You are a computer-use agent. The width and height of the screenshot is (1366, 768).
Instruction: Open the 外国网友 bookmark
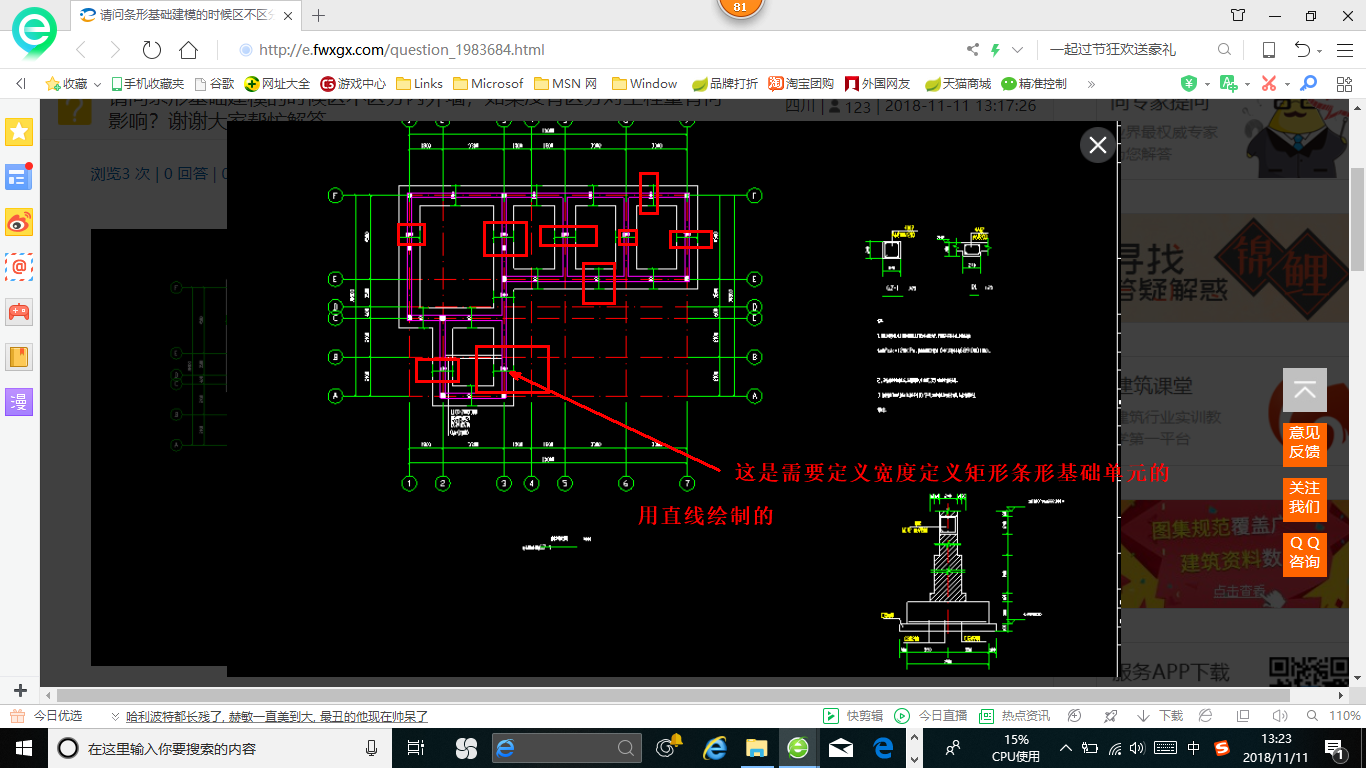[878, 84]
